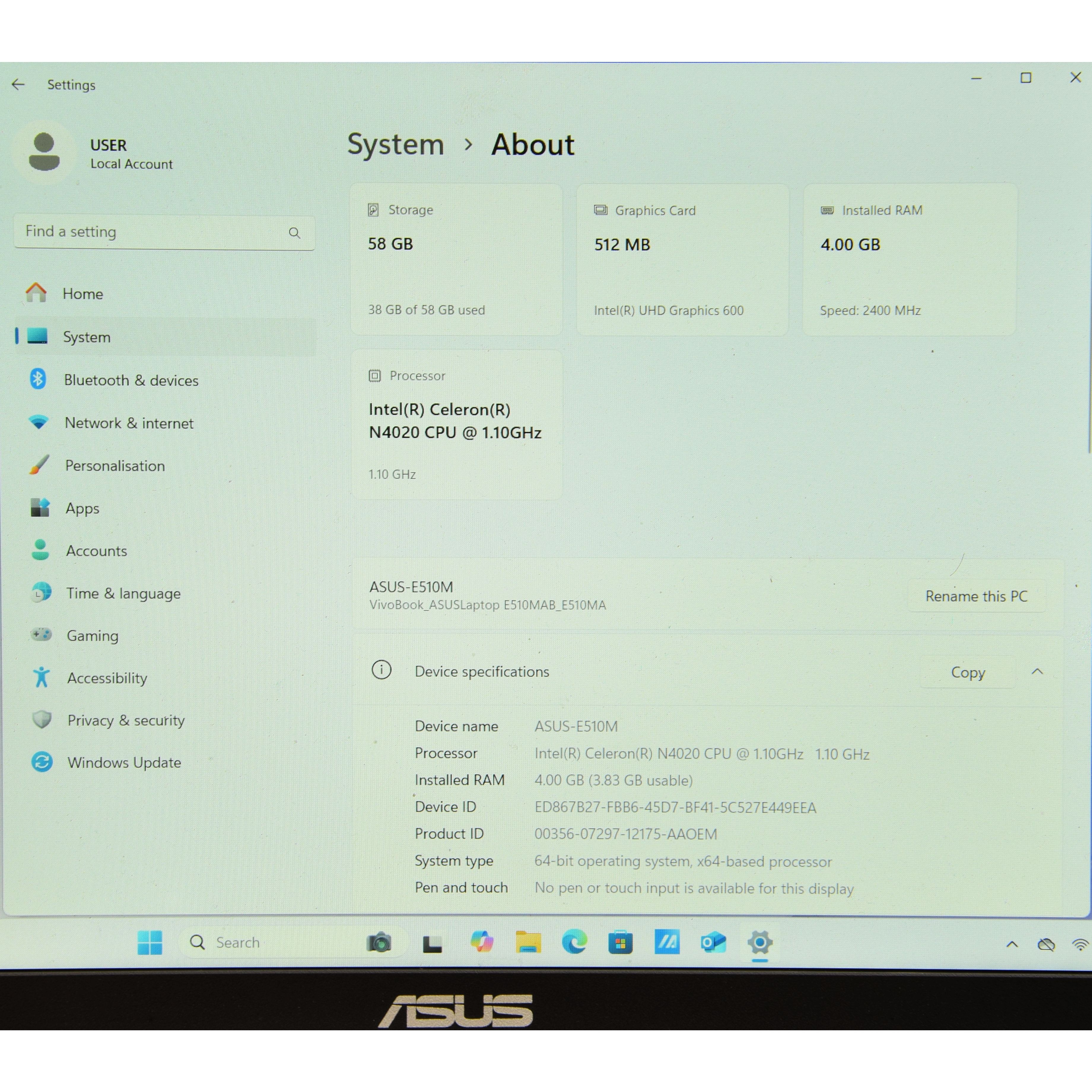The image size is (1092, 1092).
Task: Open the Wi-Fi network tray icon
Action: pos(1081,944)
